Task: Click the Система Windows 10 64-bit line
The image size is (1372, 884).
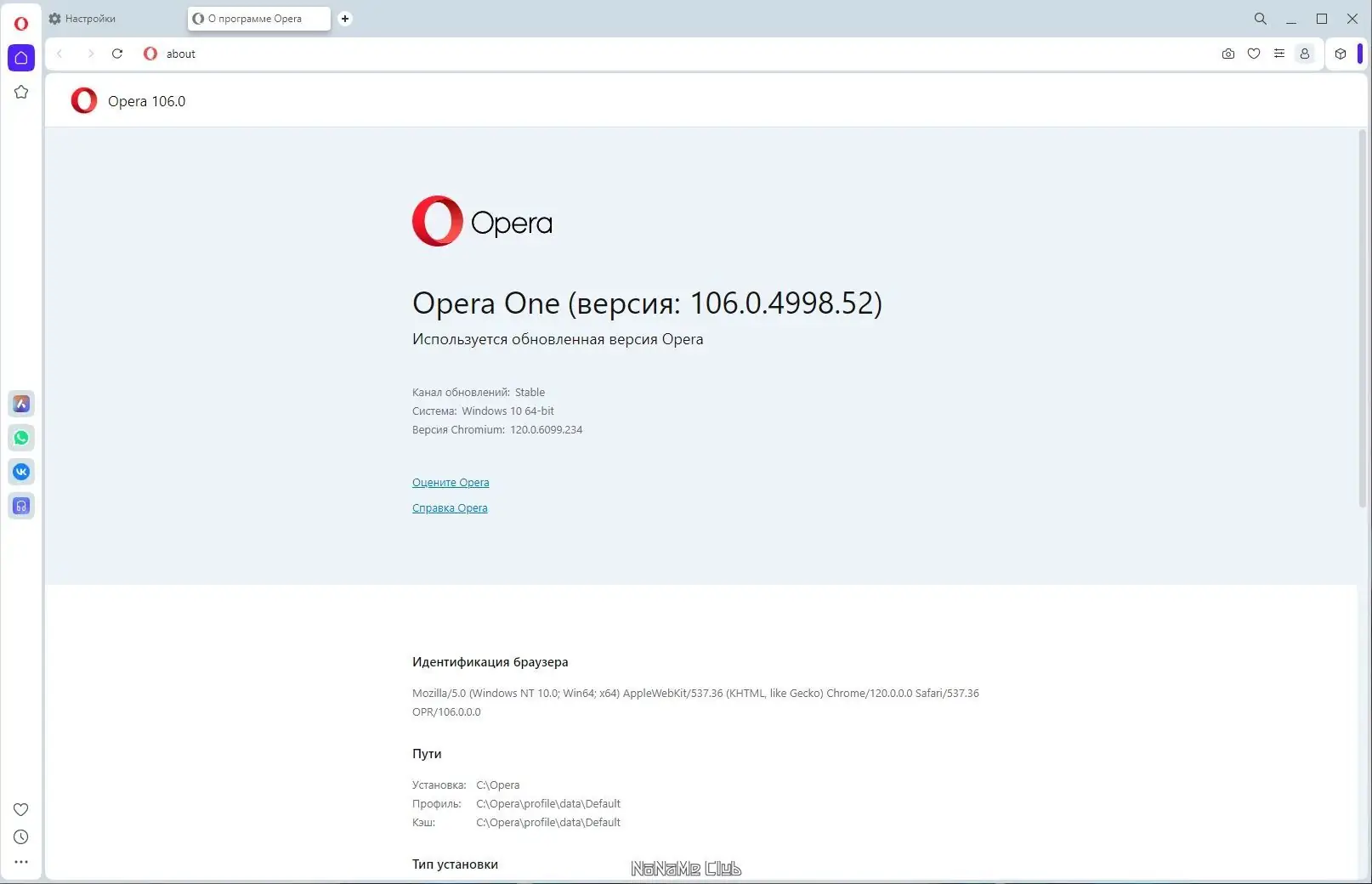Action: (483, 411)
